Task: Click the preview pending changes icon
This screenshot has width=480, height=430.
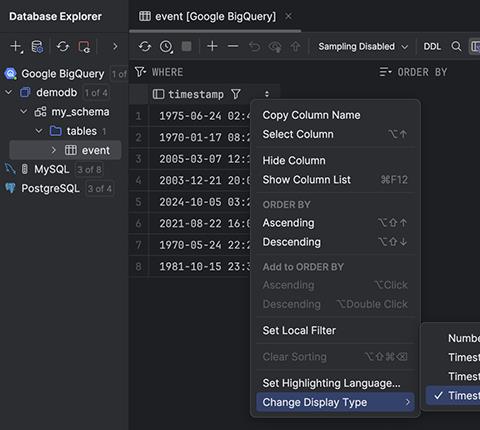Action: click(x=275, y=47)
